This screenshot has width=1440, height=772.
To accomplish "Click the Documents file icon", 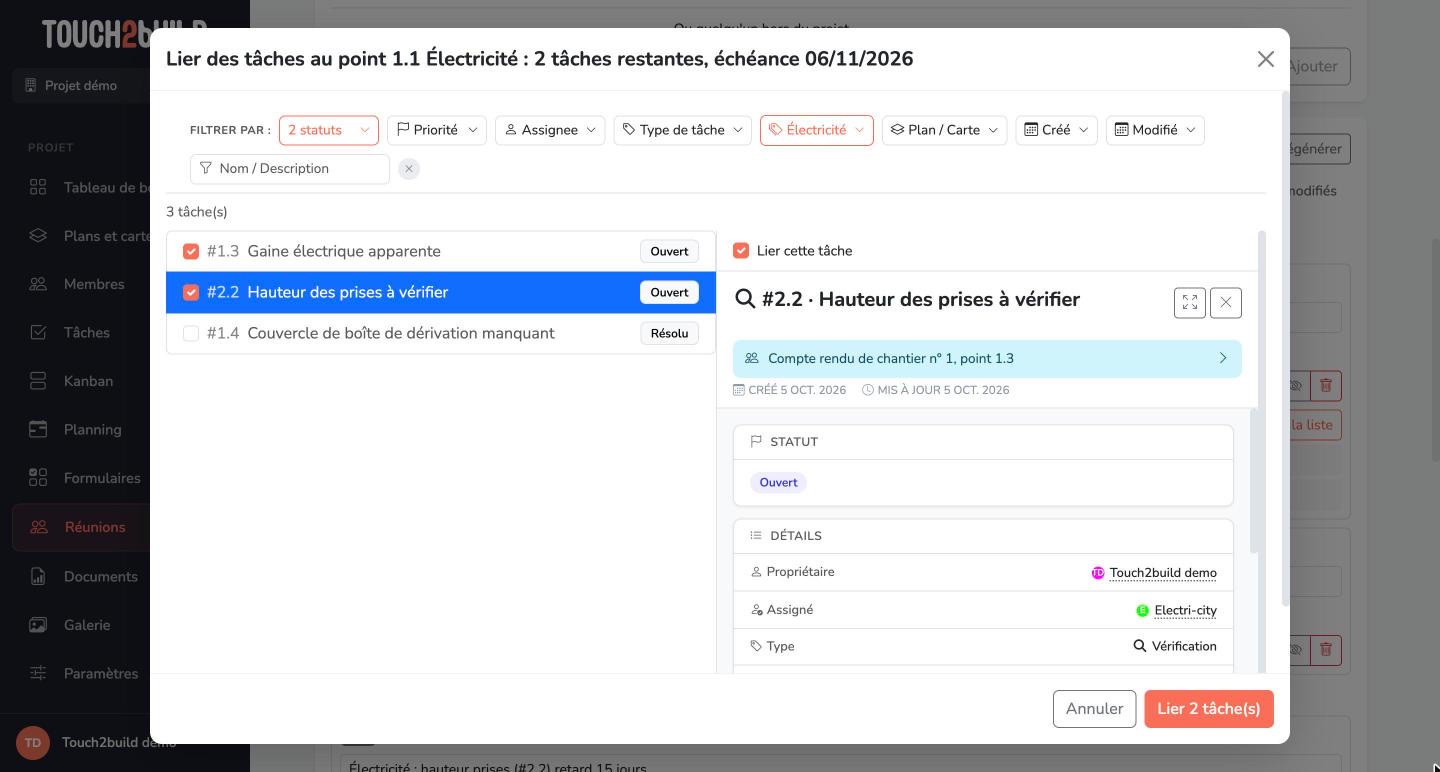I will [38, 576].
